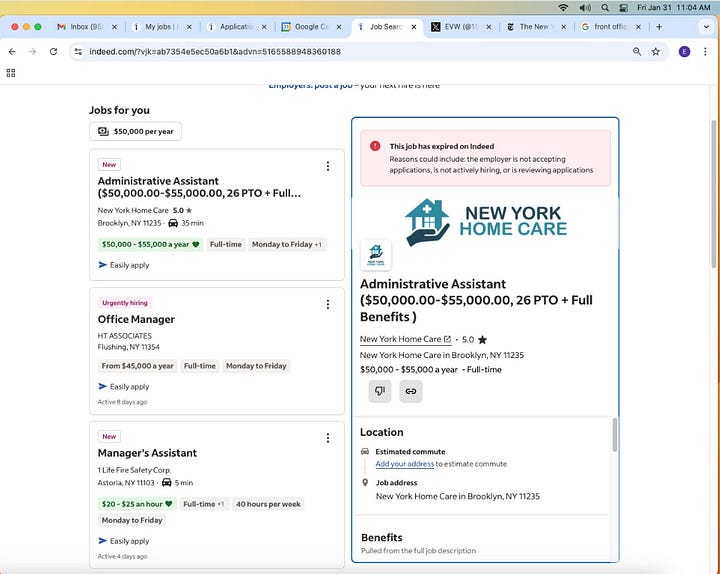
Task: Open options menu for Office Manager card
Action: (327, 304)
